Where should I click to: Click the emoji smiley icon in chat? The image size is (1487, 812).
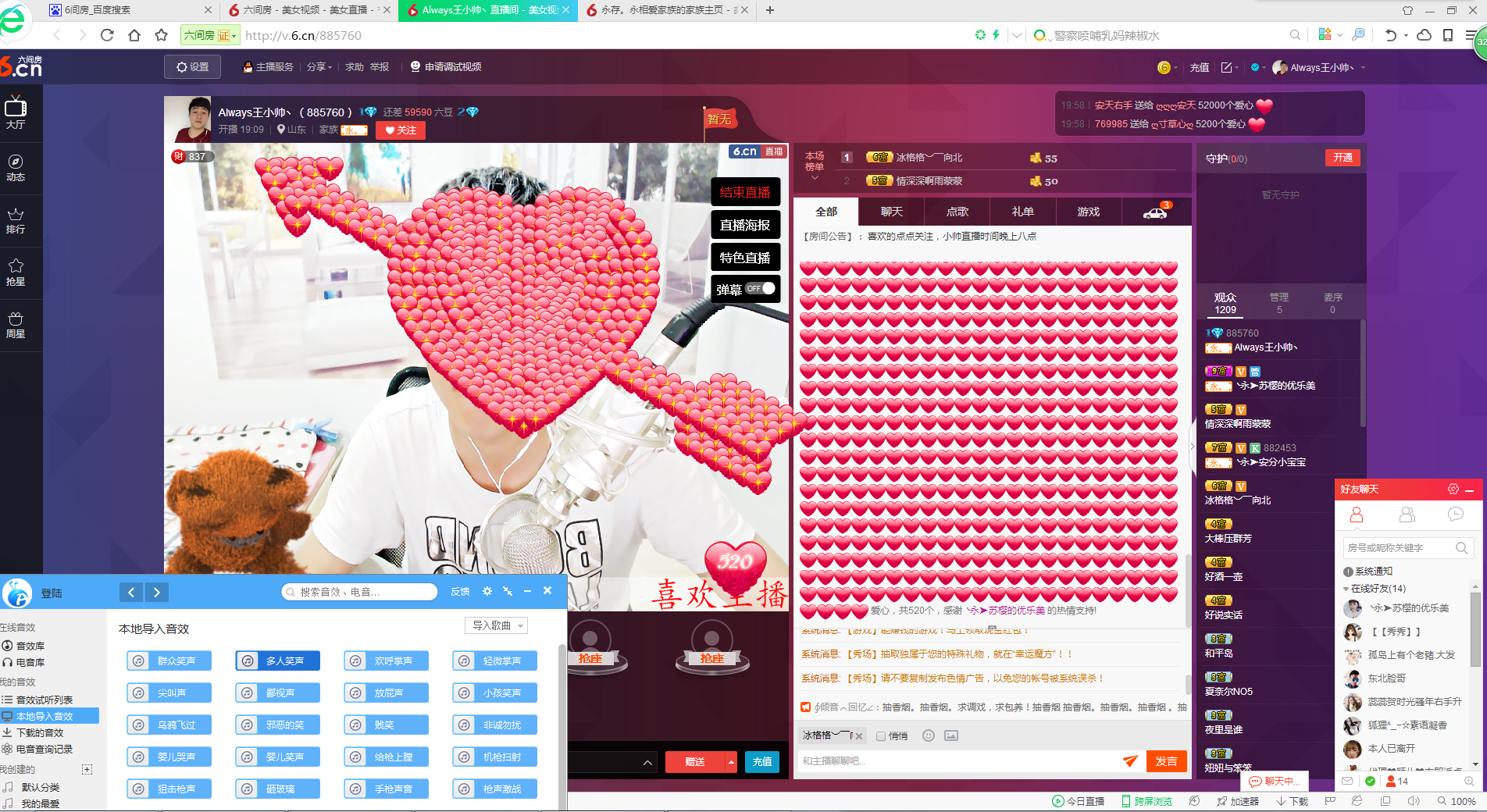click(x=929, y=735)
